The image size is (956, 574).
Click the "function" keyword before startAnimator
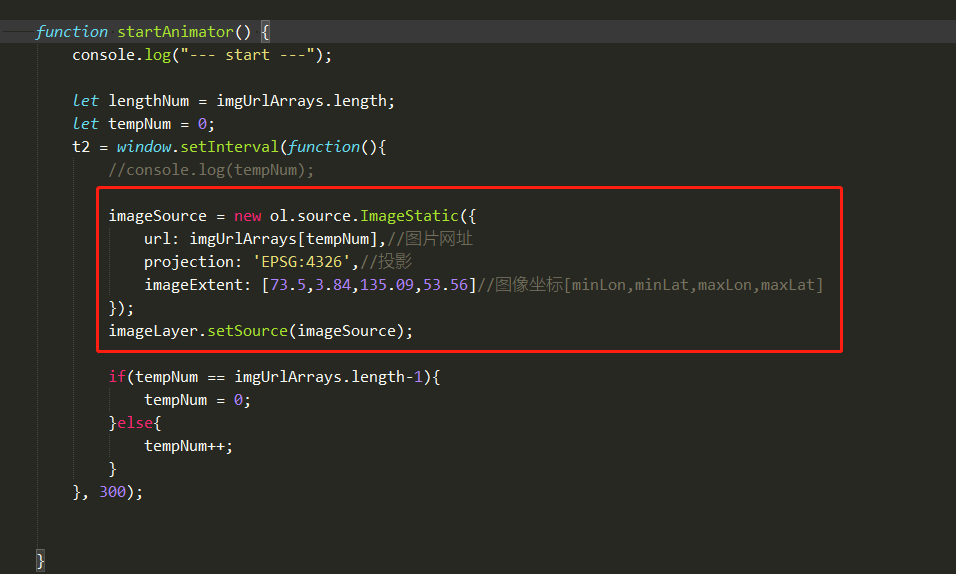click(x=71, y=32)
